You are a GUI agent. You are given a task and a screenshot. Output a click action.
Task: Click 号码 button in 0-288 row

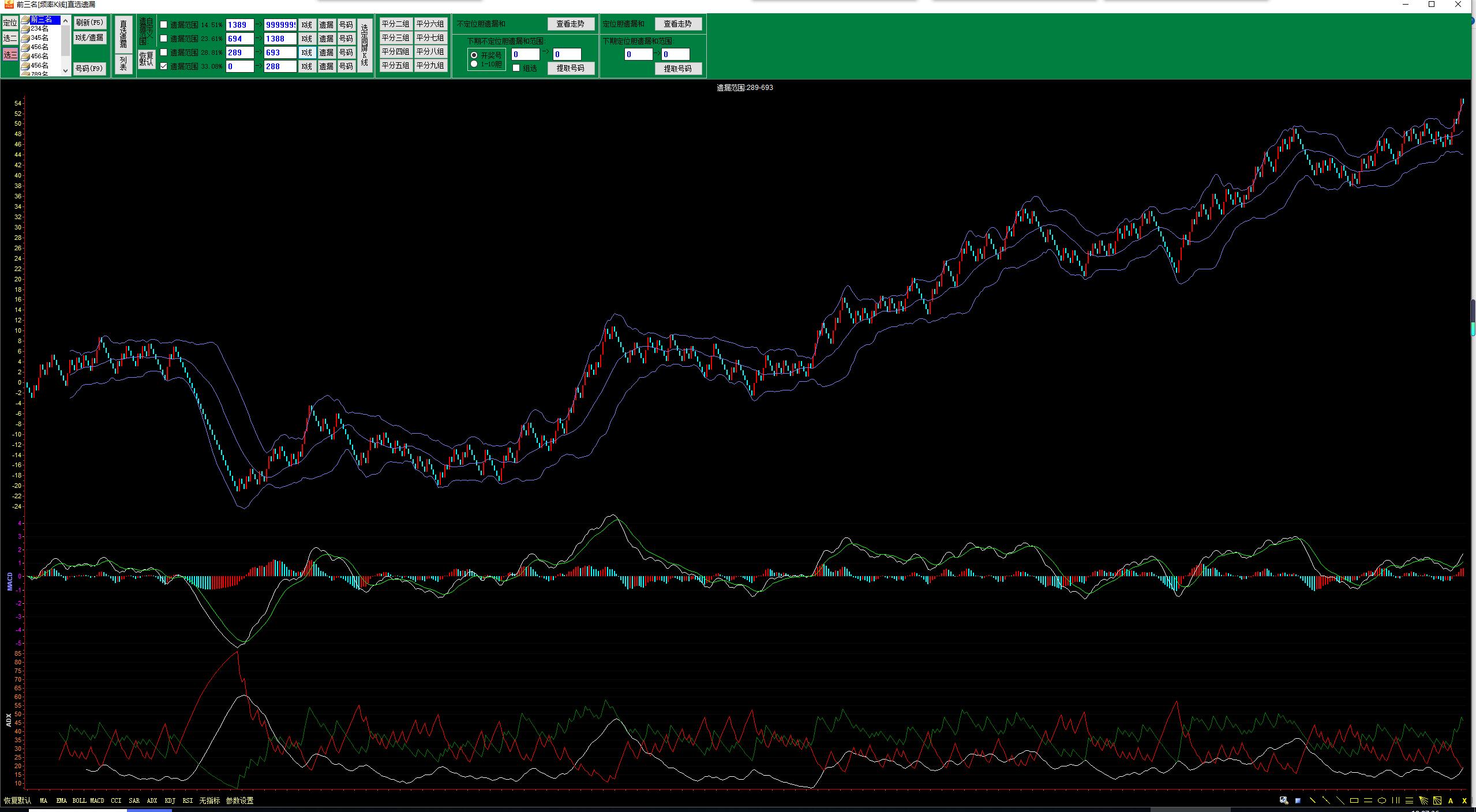346,66
